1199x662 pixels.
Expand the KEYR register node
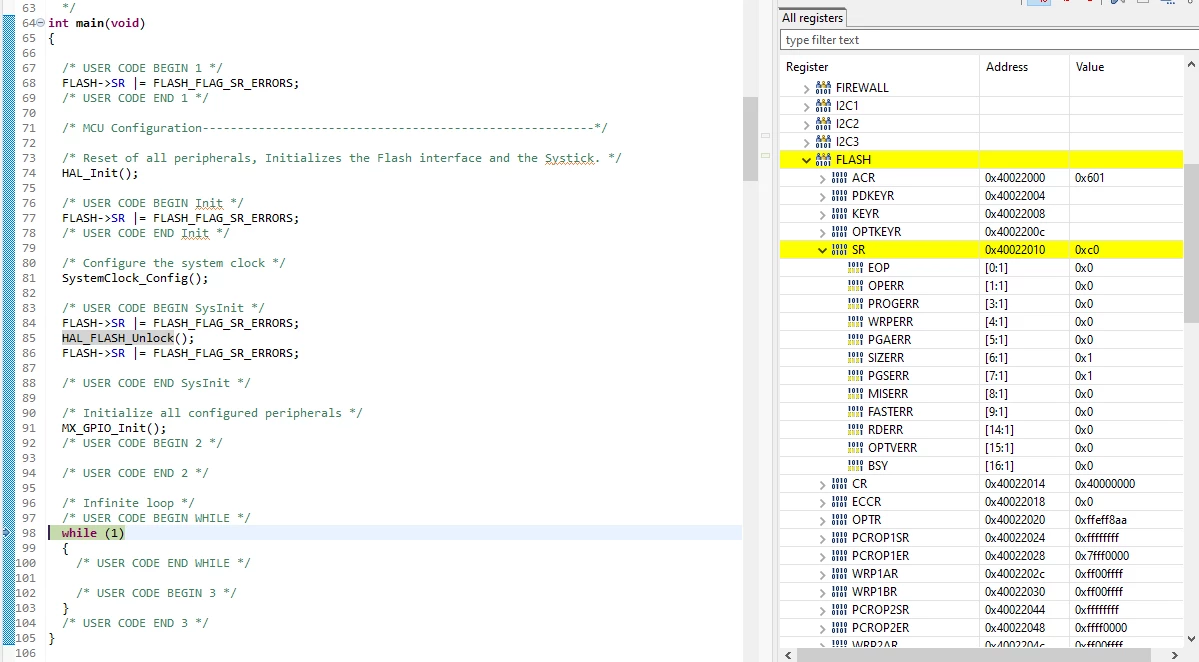click(822, 214)
